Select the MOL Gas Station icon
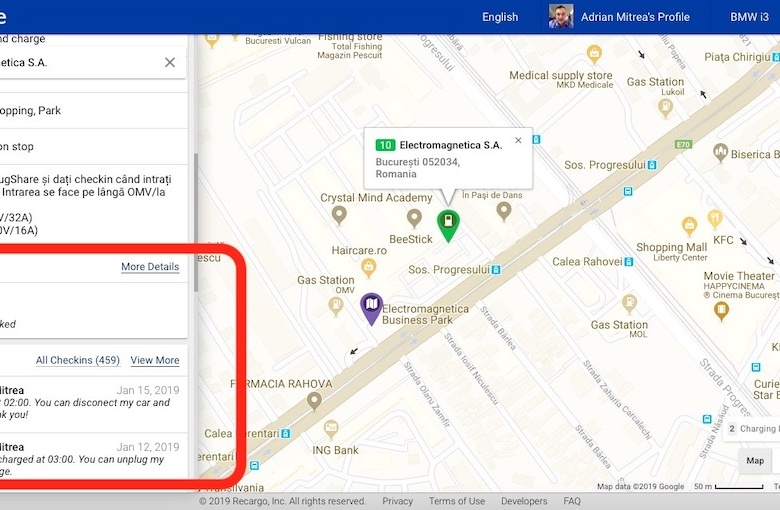This screenshot has width=780, height=510. coord(630,303)
